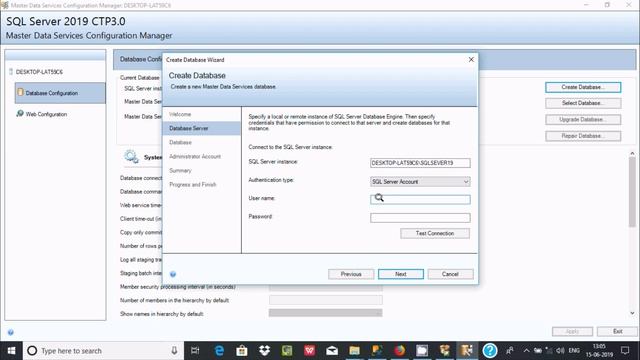Click the scroll up arrow of the settings panel

632,153
